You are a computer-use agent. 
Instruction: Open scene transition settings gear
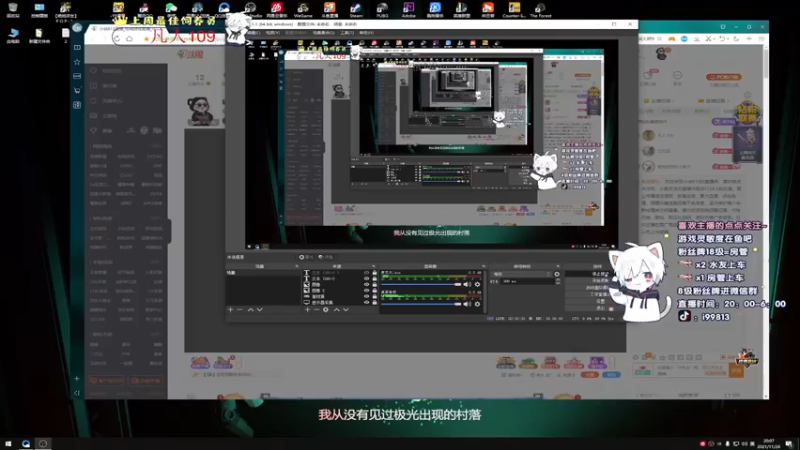pos(557,274)
